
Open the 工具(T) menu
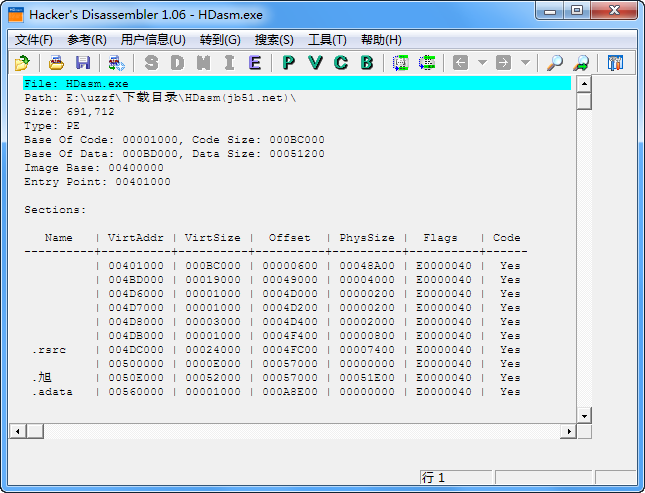(327, 40)
